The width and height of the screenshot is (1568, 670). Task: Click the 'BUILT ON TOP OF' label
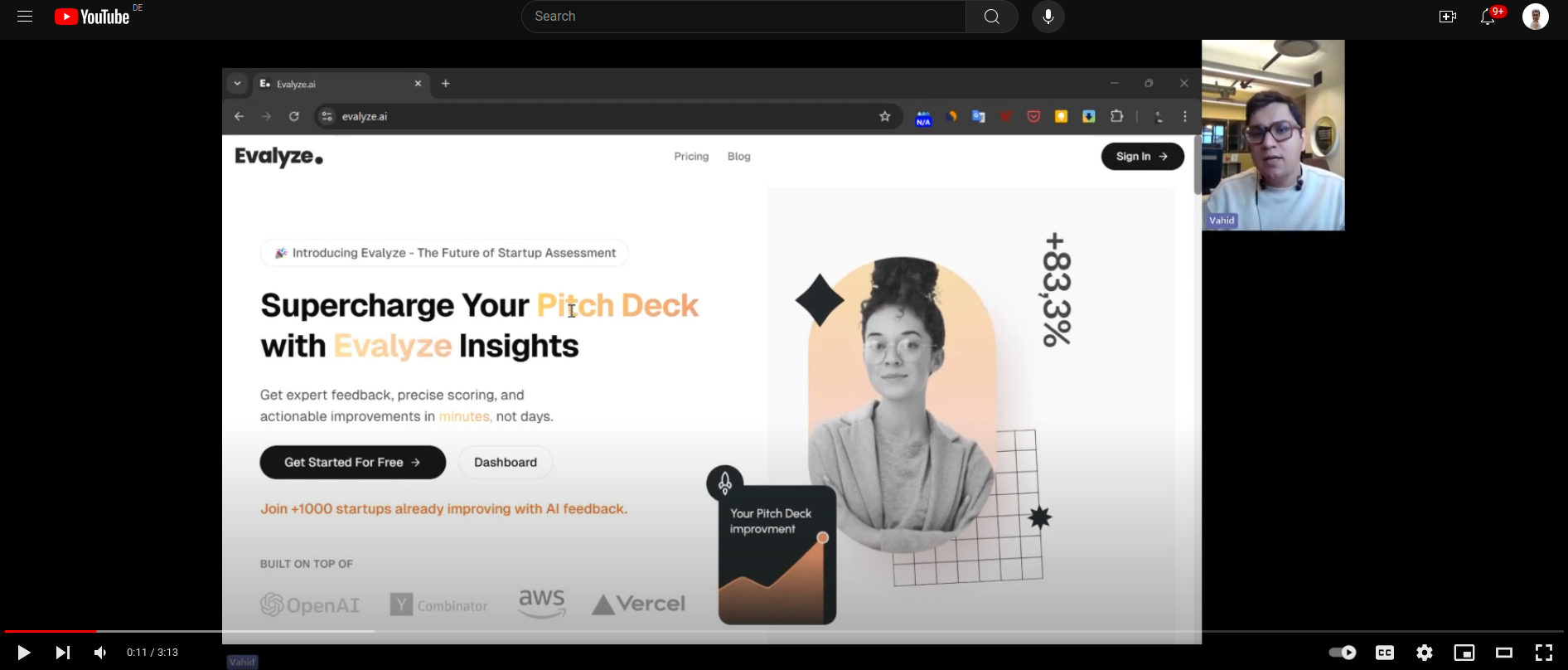(x=307, y=564)
